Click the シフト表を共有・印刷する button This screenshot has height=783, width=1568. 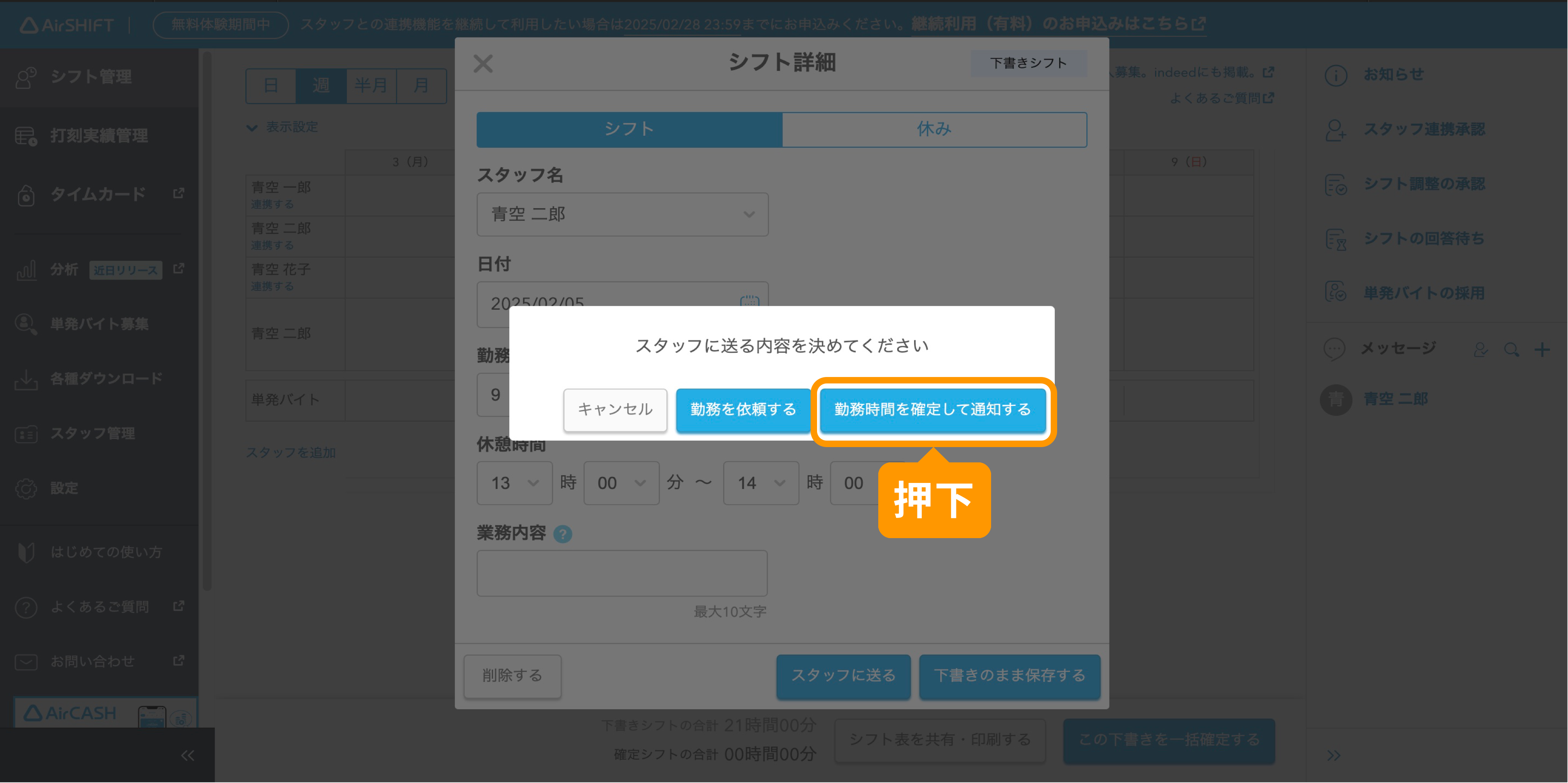940,740
